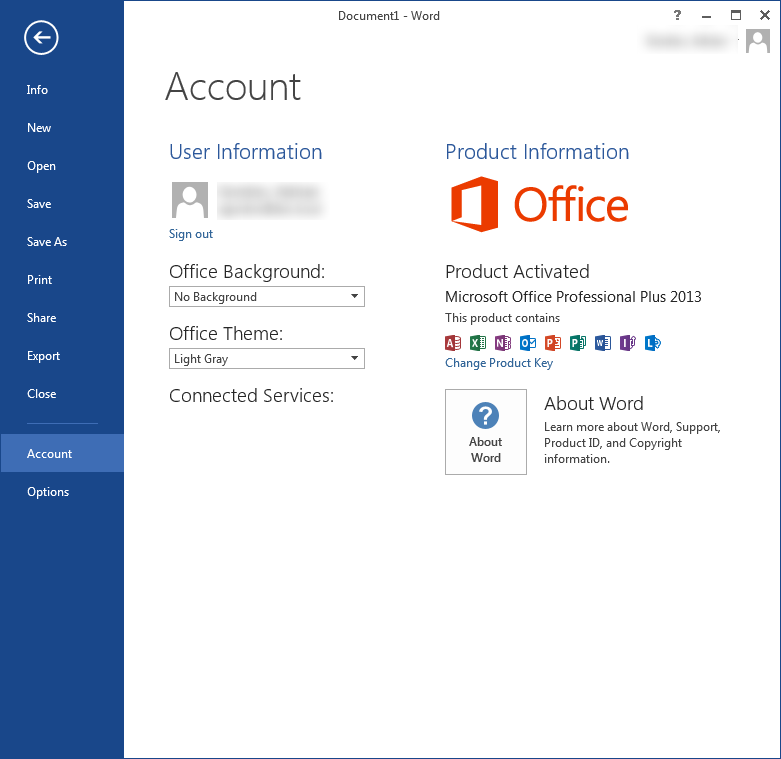This screenshot has height=759, width=781.
Task: Click 'Microsoft Office Professional Plus 2013' text
Action: pos(573,297)
